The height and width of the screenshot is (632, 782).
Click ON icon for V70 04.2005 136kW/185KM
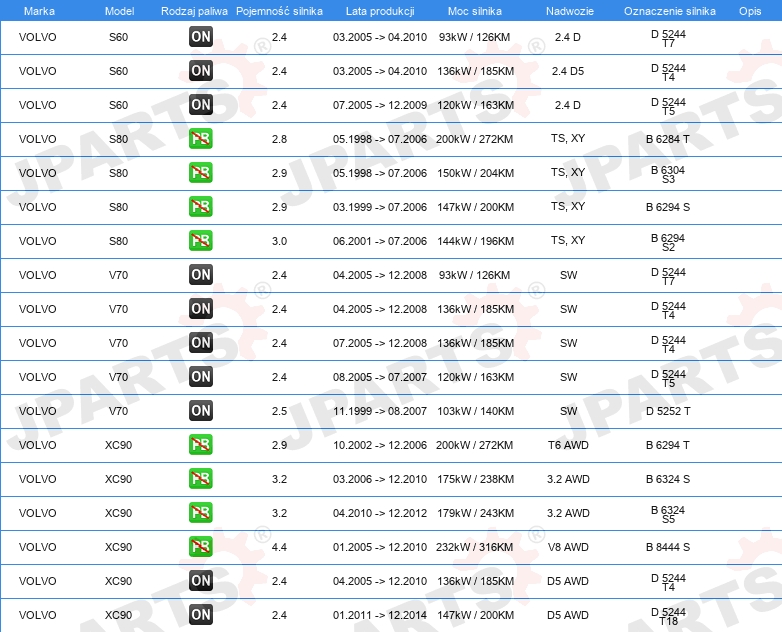[x=201, y=308]
